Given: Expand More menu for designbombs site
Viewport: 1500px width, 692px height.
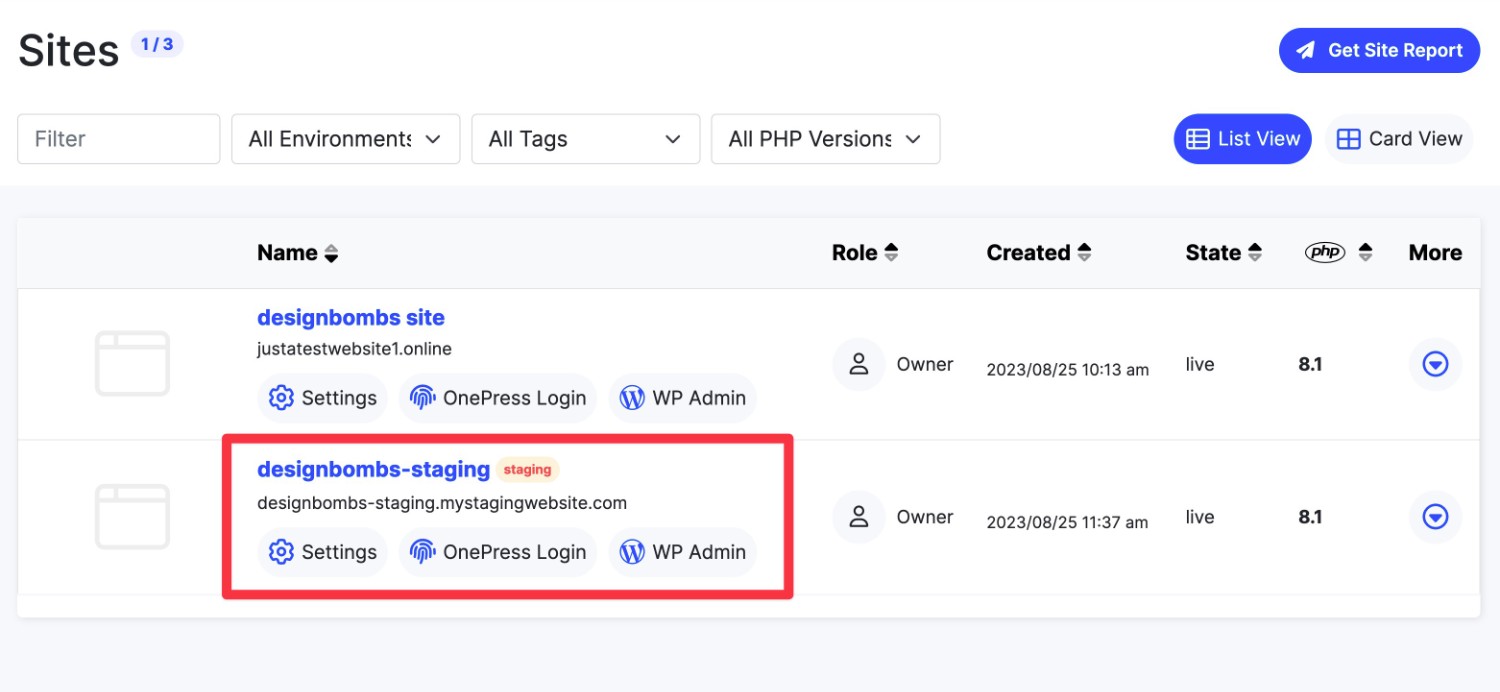Looking at the screenshot, I should coord(1436,365).
